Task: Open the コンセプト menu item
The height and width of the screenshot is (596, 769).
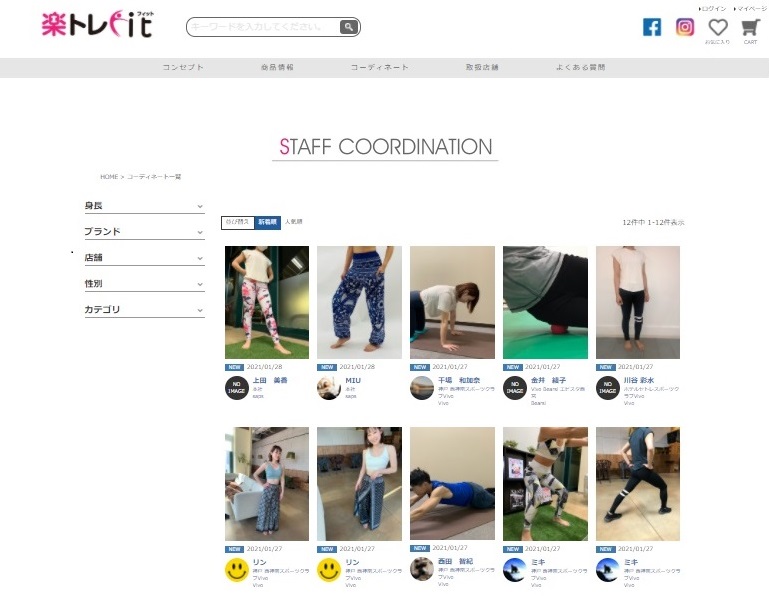Action: click(x=183, y=67)
